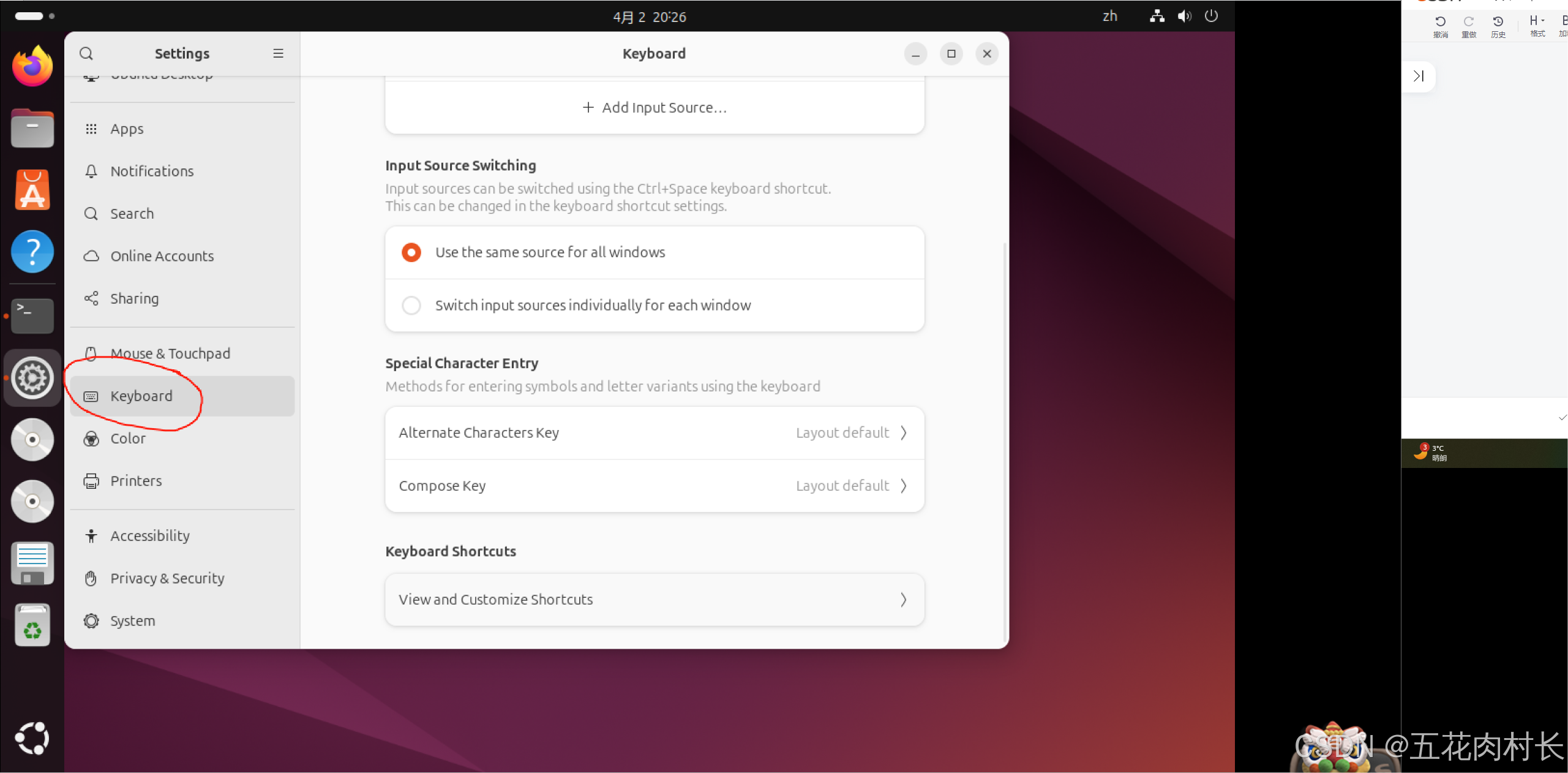The width and height of the screenshot is (1568, 773).
Task: Open Ubuntu Software app in dock
Action: point(32,190)
